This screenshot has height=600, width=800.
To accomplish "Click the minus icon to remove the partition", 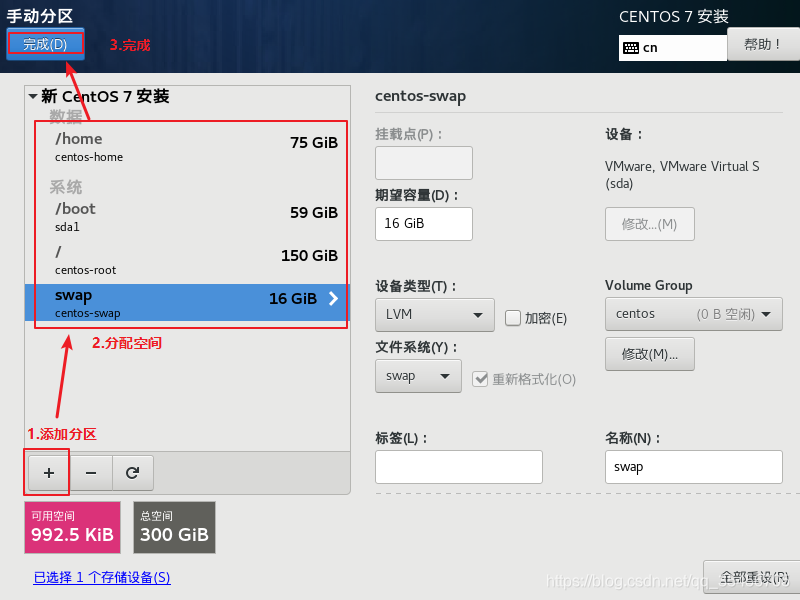I will (x=91, y=473).
